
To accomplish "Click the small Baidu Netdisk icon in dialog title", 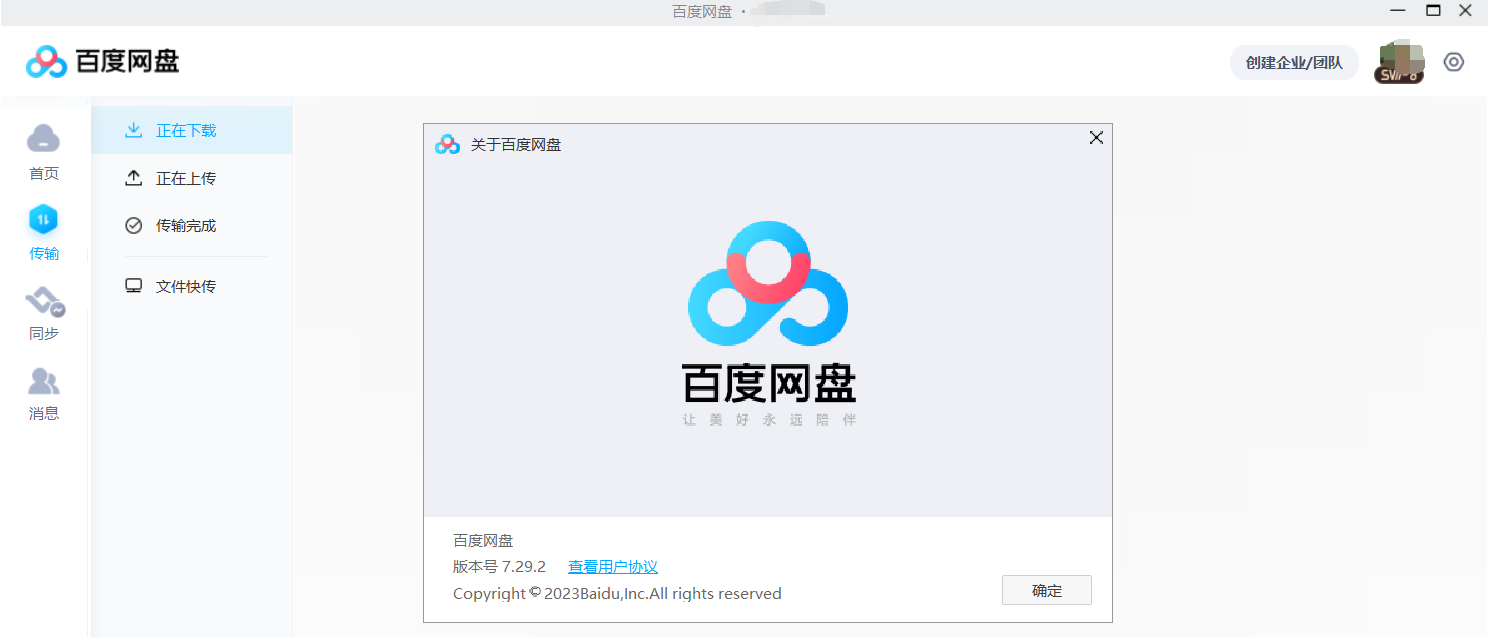I will 447,145.
